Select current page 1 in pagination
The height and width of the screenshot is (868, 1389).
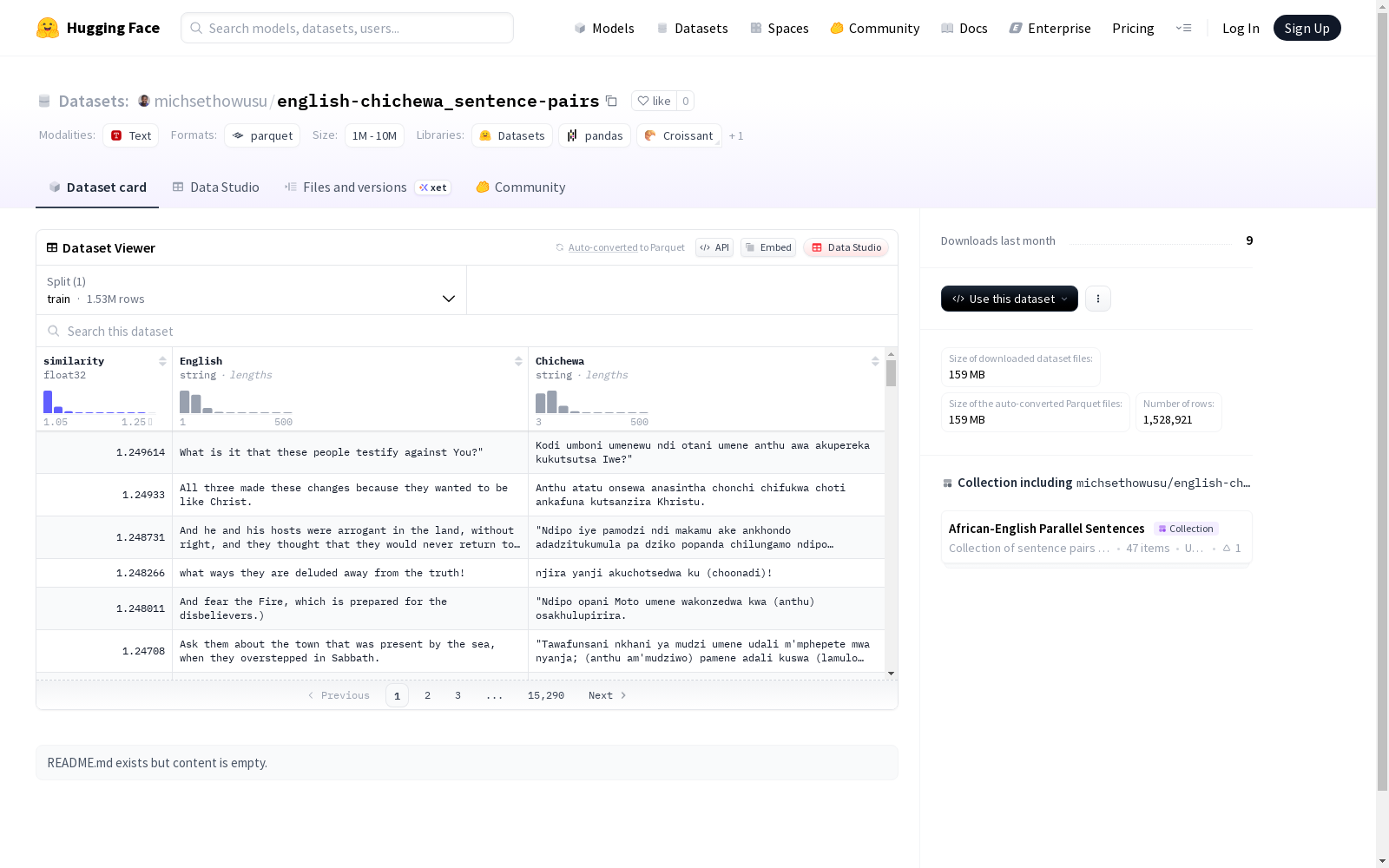click(x=397, y=695)
